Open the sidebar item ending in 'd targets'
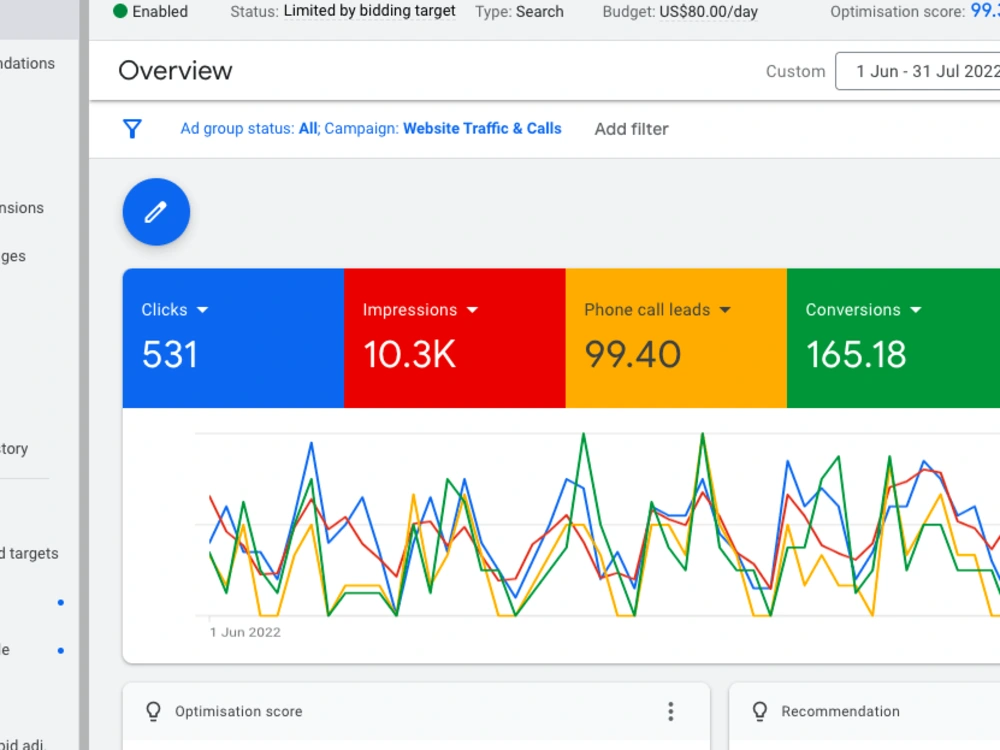Image resolution: width=1000 pixels, height=750 pixels. [29, 554]
